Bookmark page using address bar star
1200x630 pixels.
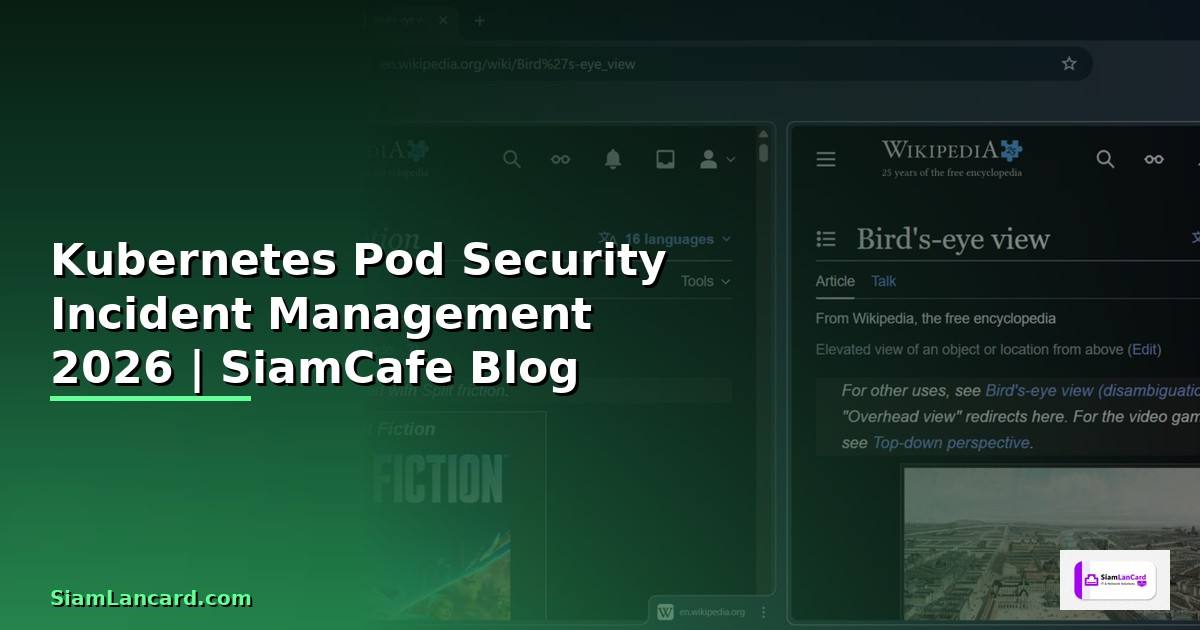[x=1069, y=64]
